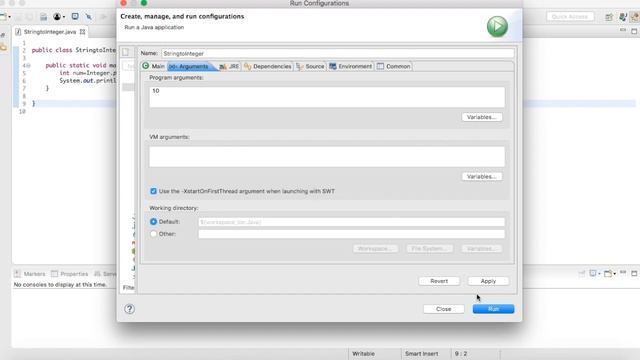Switch to the Main tab
Viewport: 640px width, 360px height.
tap(153, 66)
